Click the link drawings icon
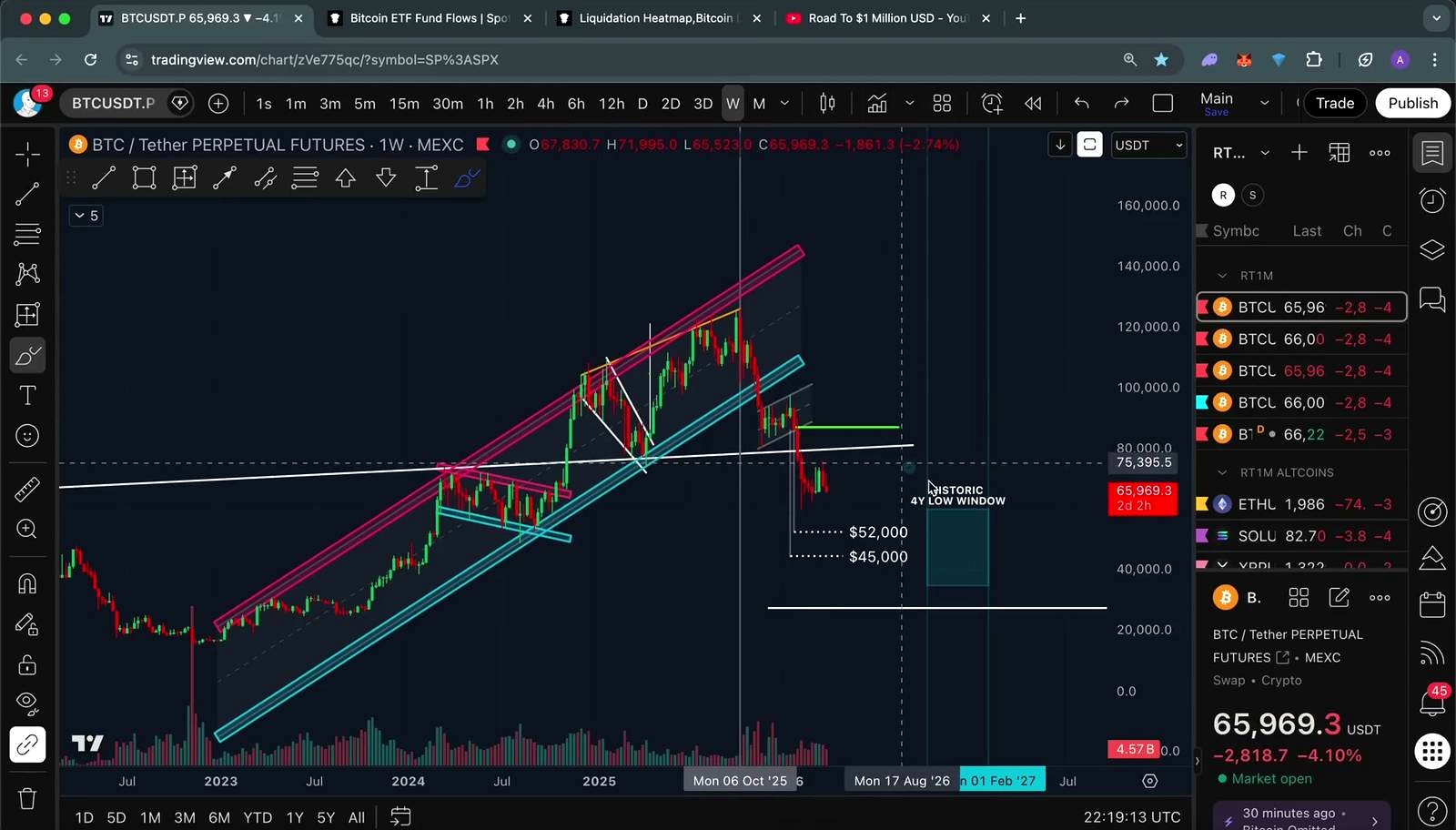The image size is (1456, 830). point(27,745)
